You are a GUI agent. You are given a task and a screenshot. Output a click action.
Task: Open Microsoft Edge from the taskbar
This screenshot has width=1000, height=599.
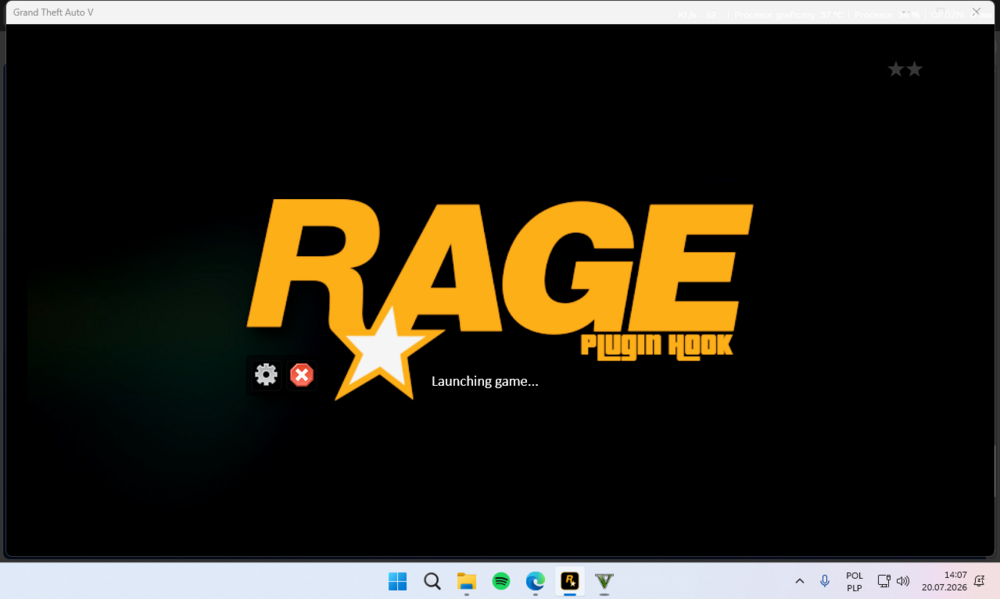coord(535,581)
